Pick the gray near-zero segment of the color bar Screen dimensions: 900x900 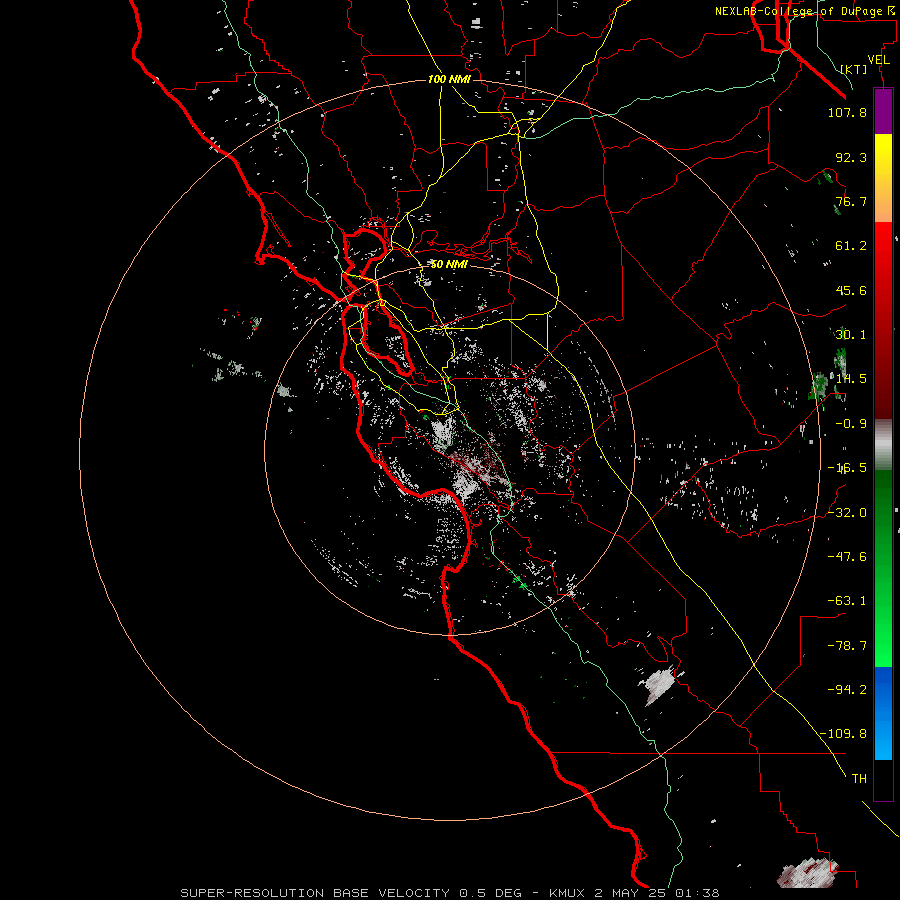(883, 445)
